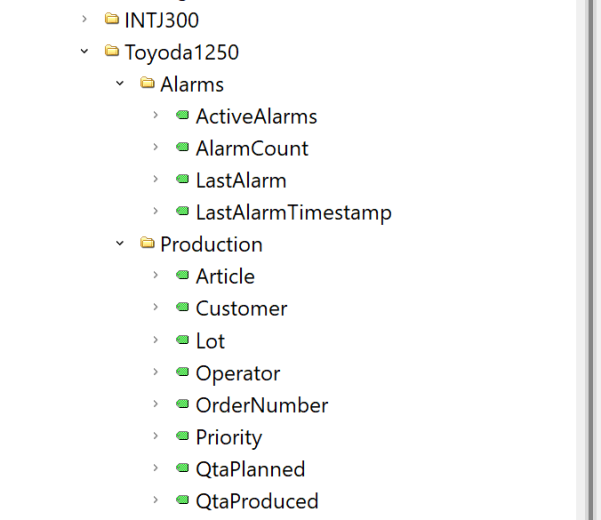
Task: Expand the LastAlarm variable
Action: 155,180
